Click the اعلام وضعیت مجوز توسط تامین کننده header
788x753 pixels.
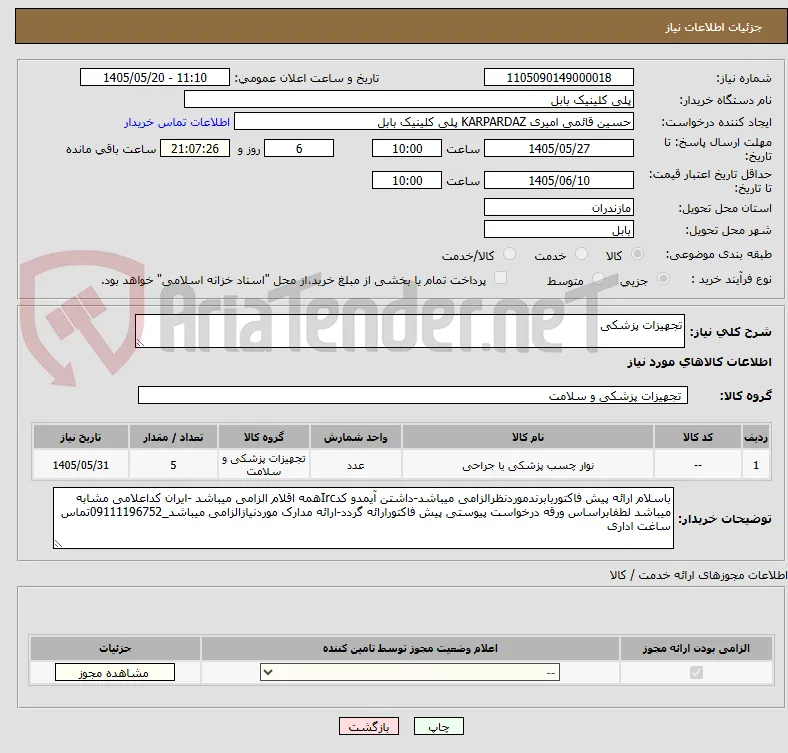410,648
